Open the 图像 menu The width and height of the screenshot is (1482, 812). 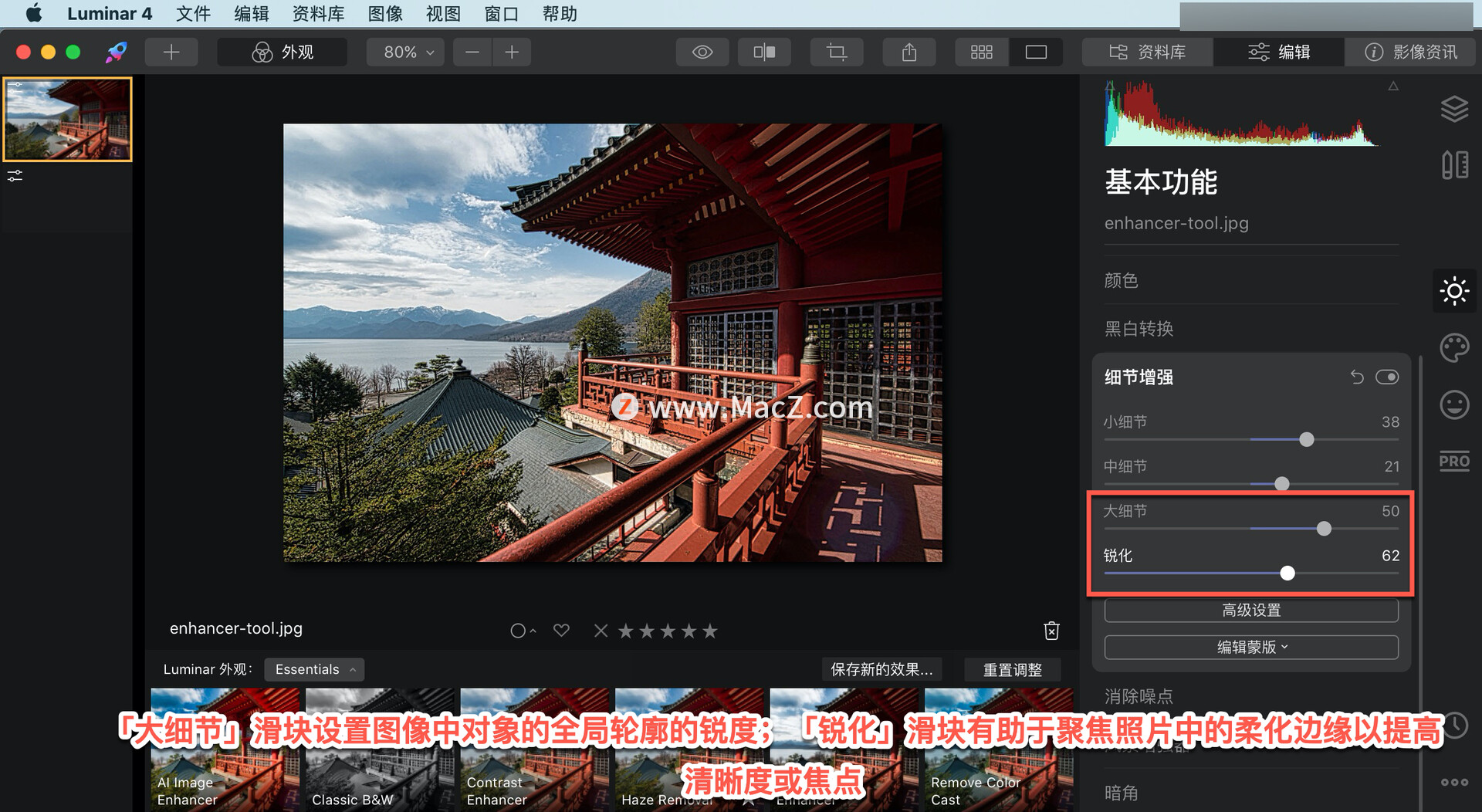pyautogui.click(x=385, y=13)
